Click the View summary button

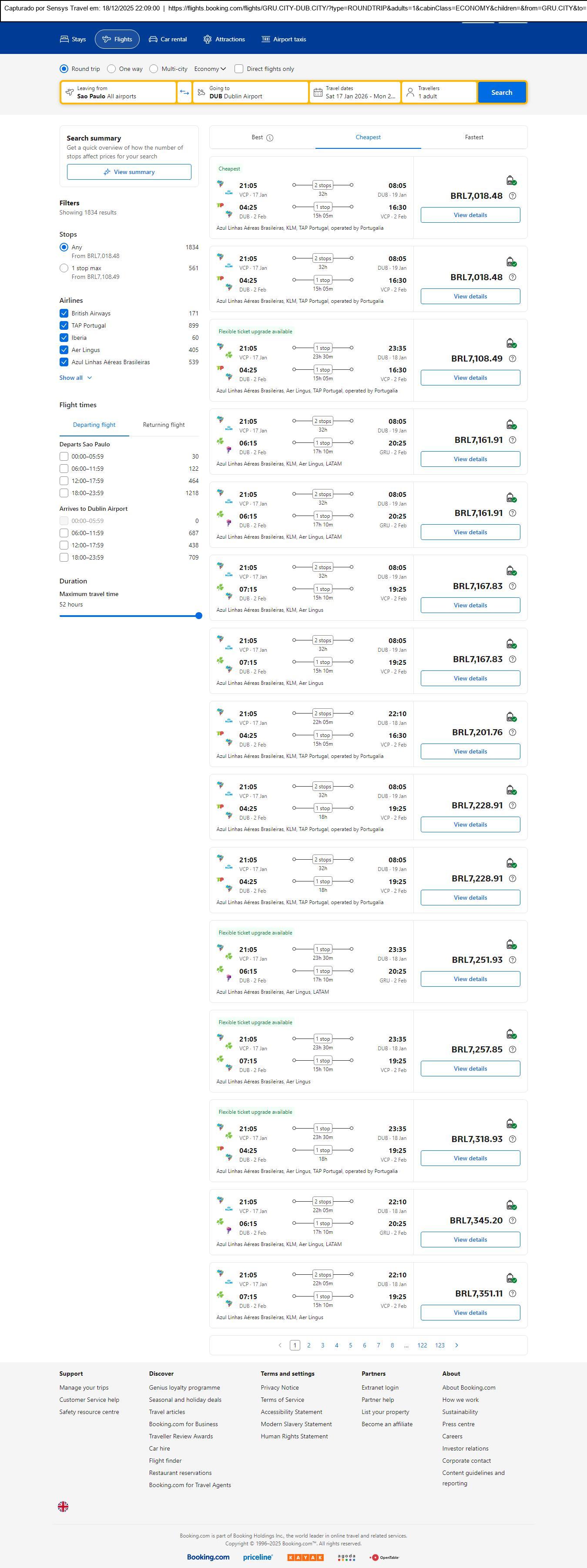(129, 172)
